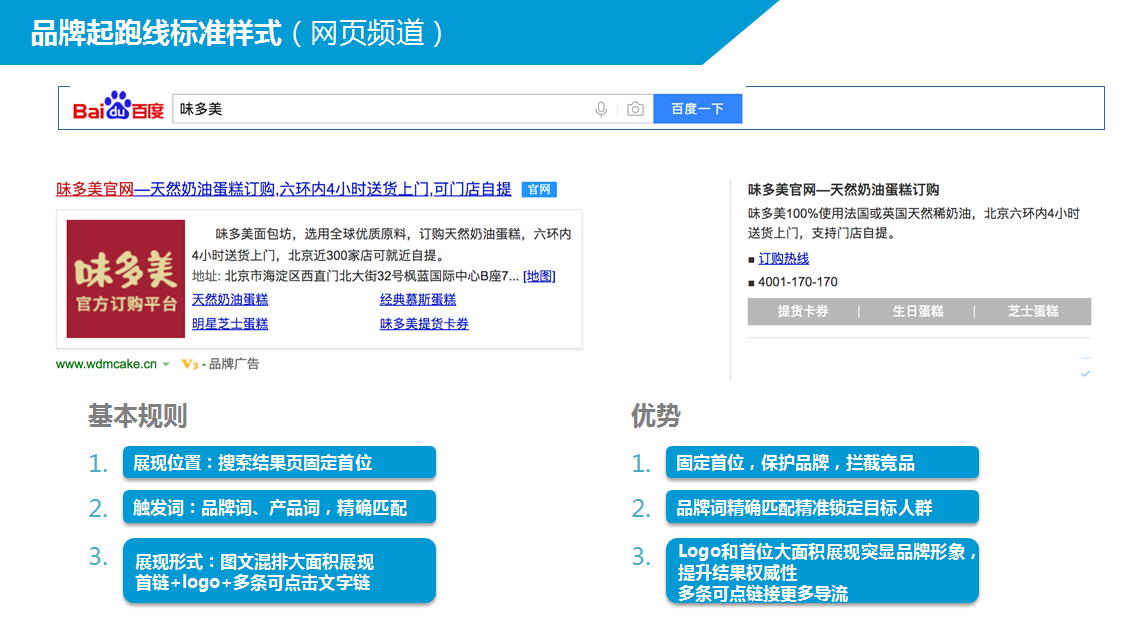Click the 固定首位，保护品牌，拦截竞品 box
1135x637 pixels.
click(x=822, y=463)
